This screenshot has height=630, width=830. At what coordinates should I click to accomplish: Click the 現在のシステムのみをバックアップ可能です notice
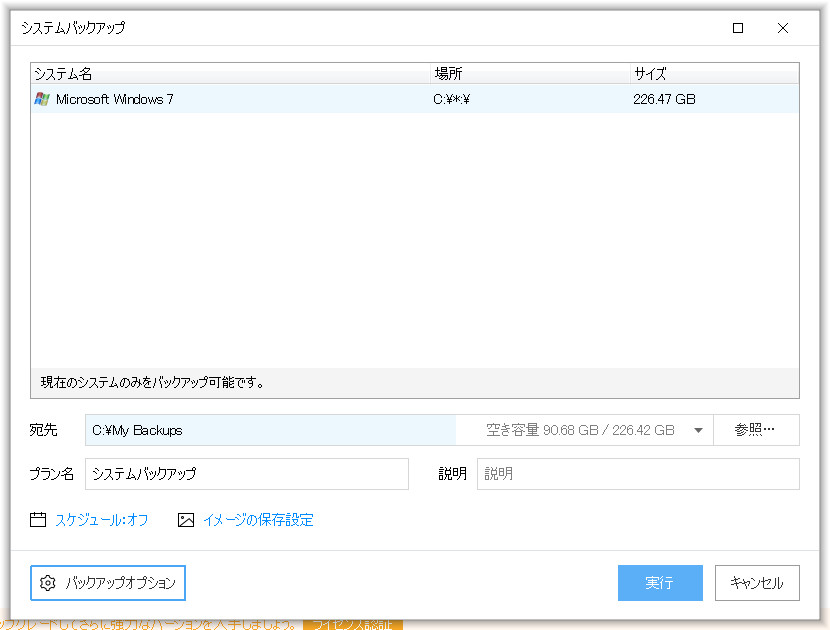pos(152,382)
